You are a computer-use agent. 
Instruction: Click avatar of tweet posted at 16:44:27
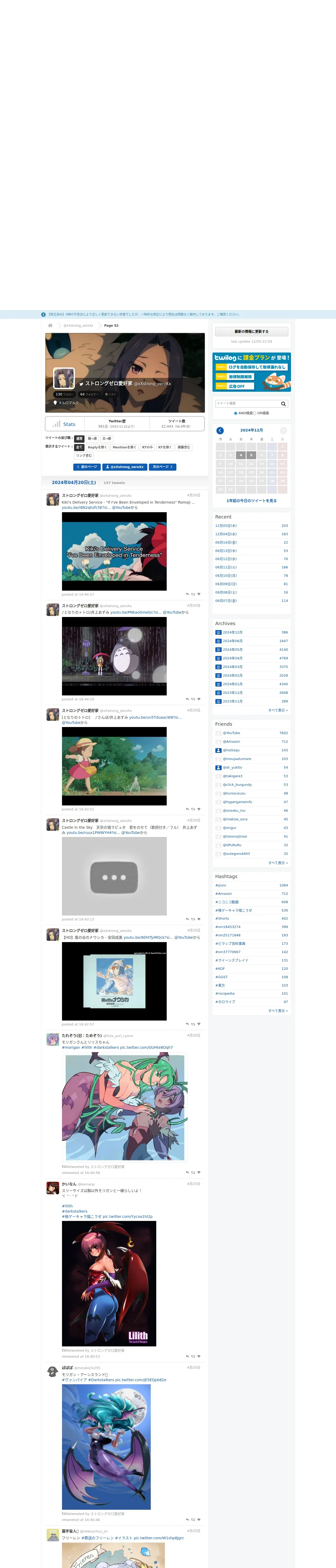tap(53, 500)
